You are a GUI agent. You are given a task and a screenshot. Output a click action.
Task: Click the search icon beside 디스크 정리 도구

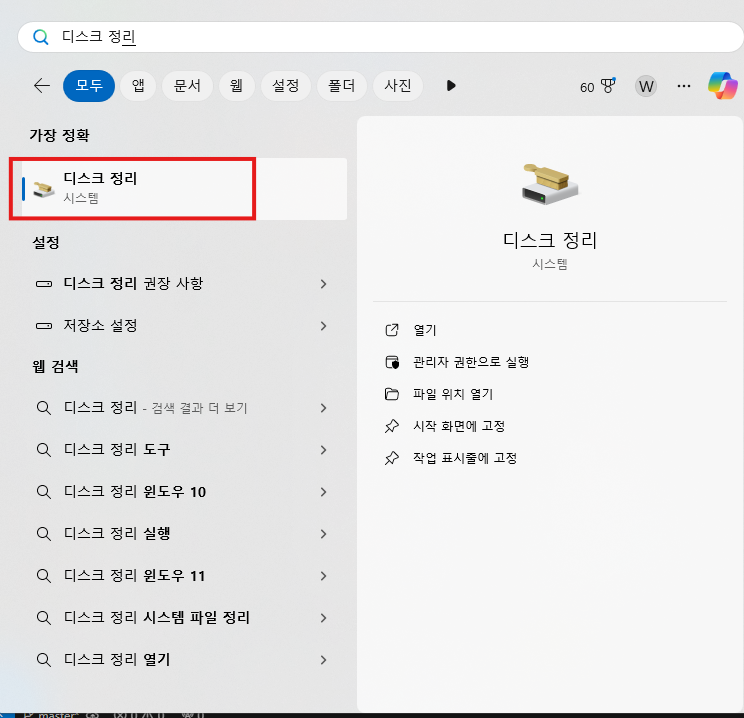(44, 450)
